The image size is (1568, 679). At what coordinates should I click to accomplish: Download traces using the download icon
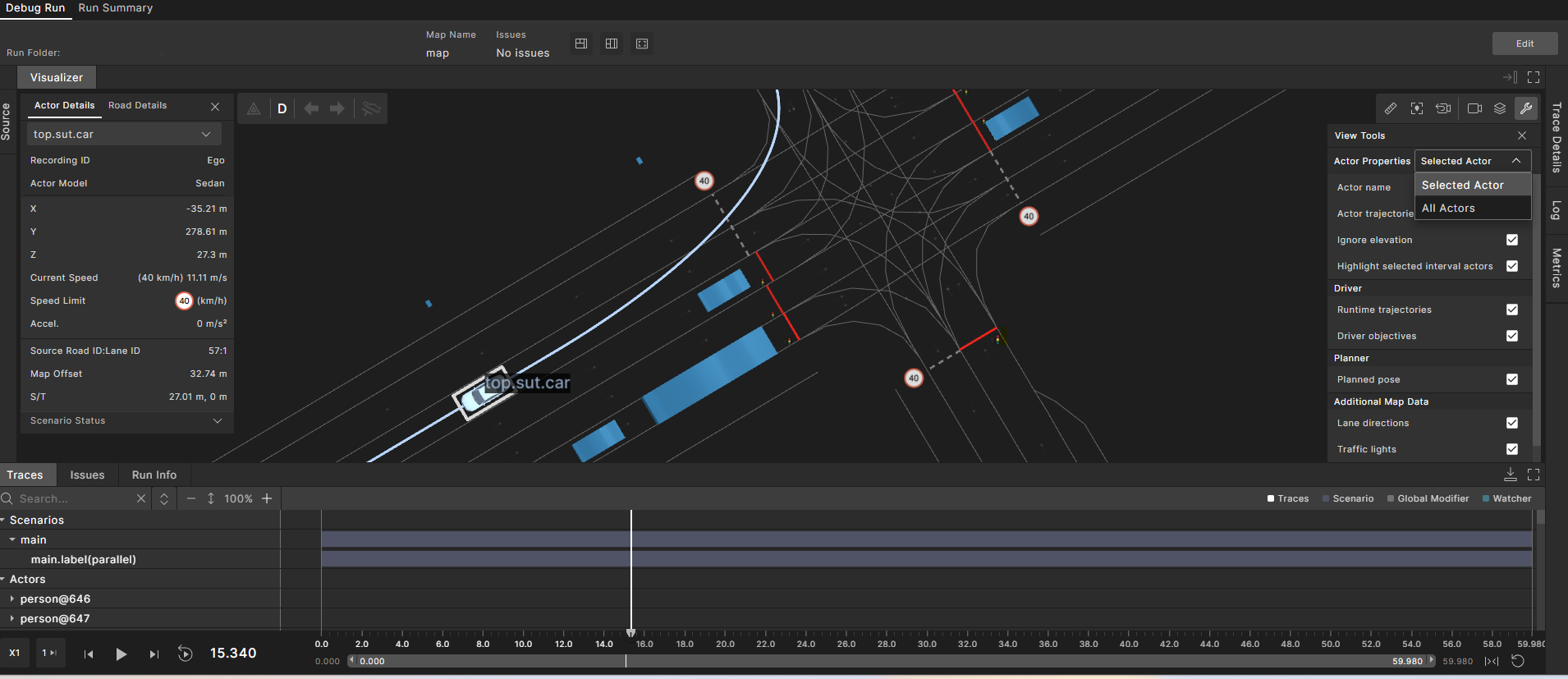[1510, 475]
